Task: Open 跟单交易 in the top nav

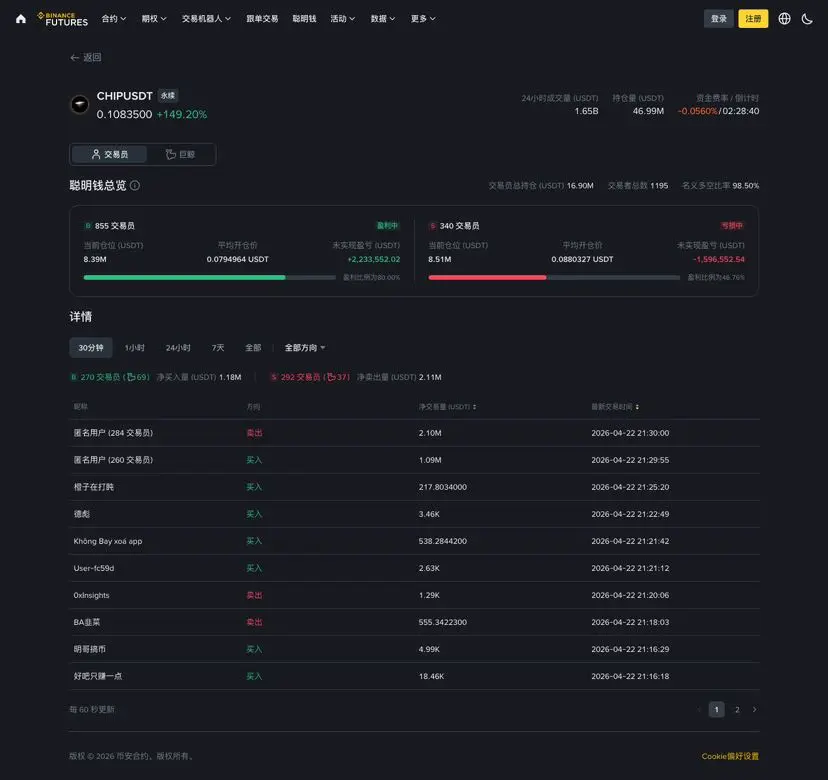Action: (x=262, y=18)
